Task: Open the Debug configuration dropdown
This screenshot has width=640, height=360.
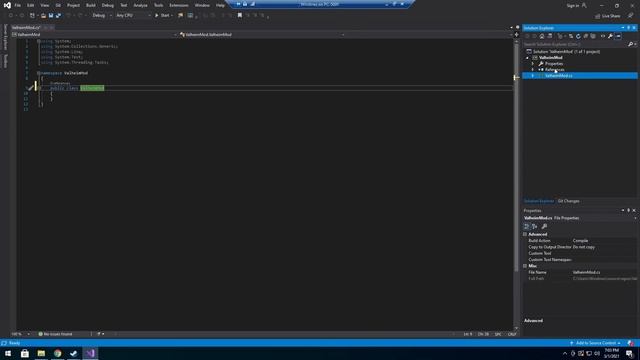Action: (x=102, y=16)
